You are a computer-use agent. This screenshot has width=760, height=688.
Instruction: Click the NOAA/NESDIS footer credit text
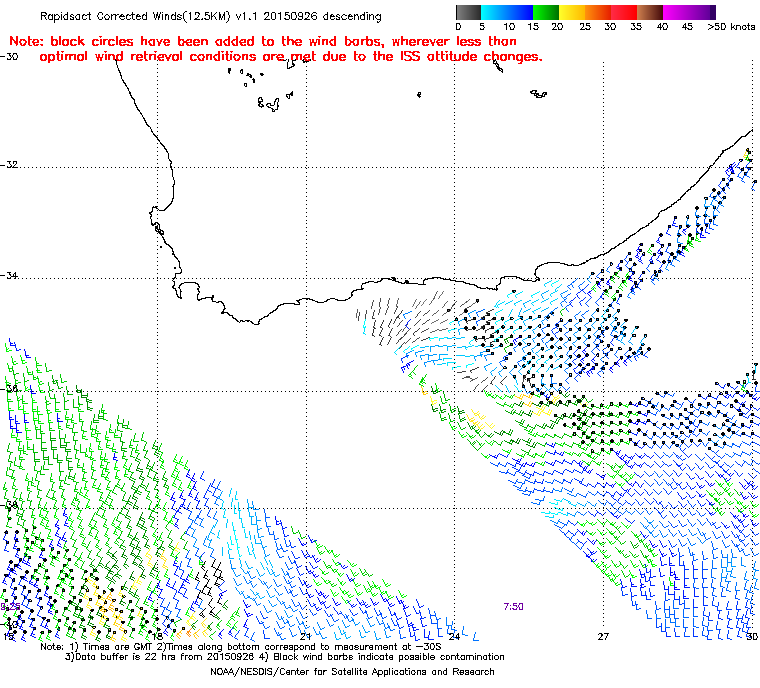click(352, 672)
